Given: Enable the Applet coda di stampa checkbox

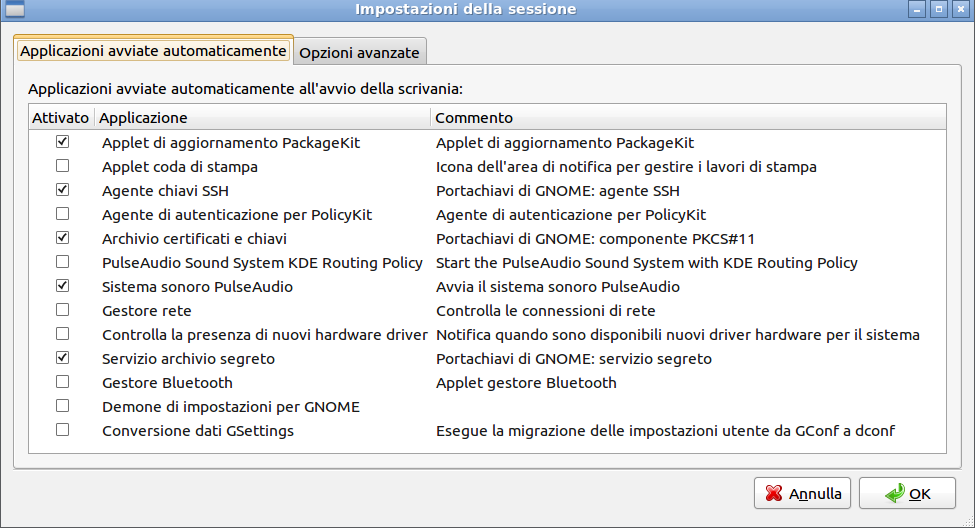Looking at the screenshot, I should click(63, 166).
